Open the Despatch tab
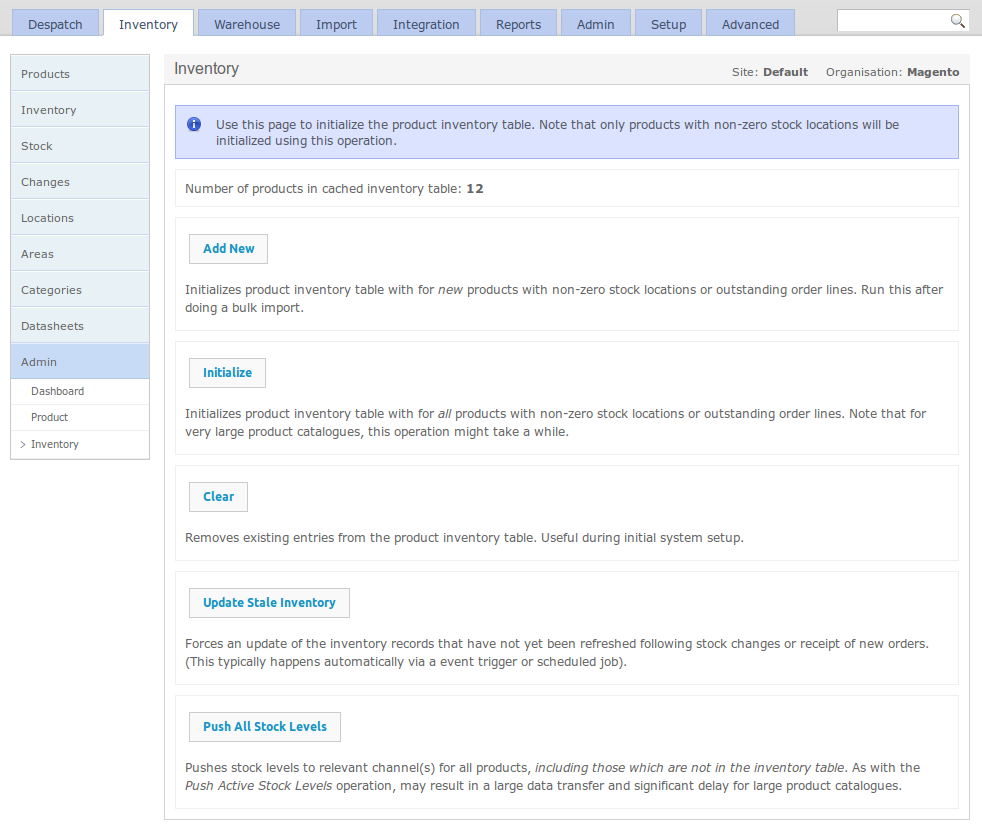The height and width of the screenshot is (826, 982). 56,24
